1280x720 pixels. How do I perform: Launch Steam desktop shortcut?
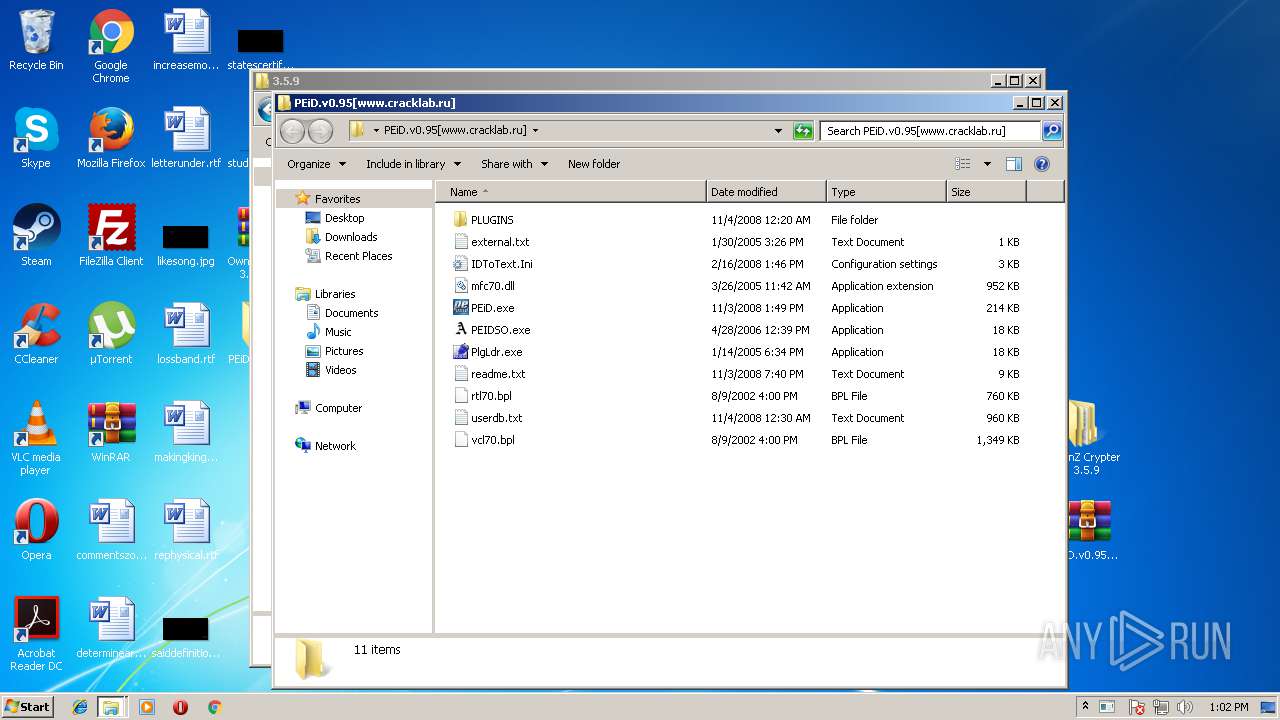coord(36,237)
